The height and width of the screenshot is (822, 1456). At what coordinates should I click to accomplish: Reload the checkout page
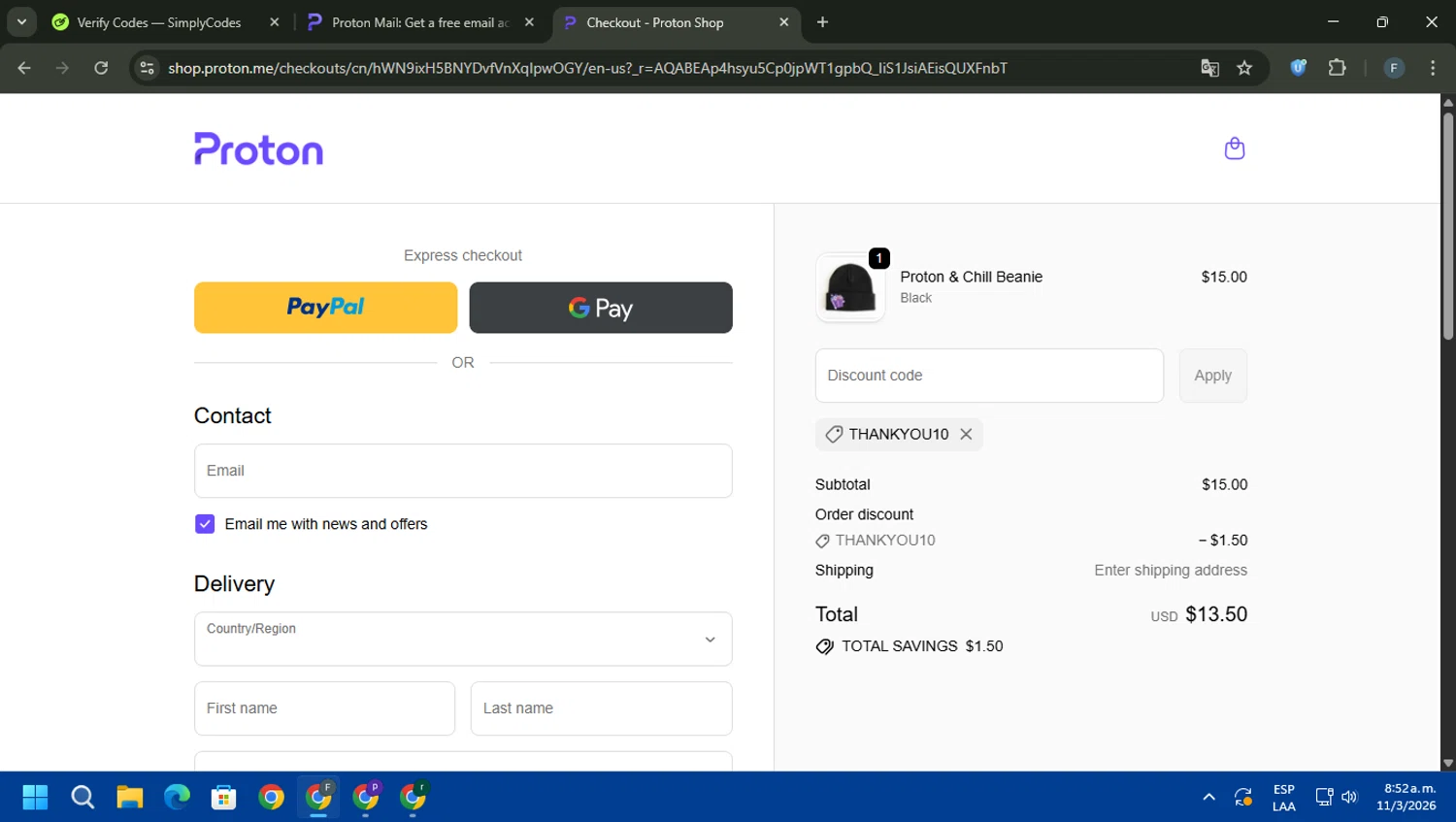pos(101,68)
